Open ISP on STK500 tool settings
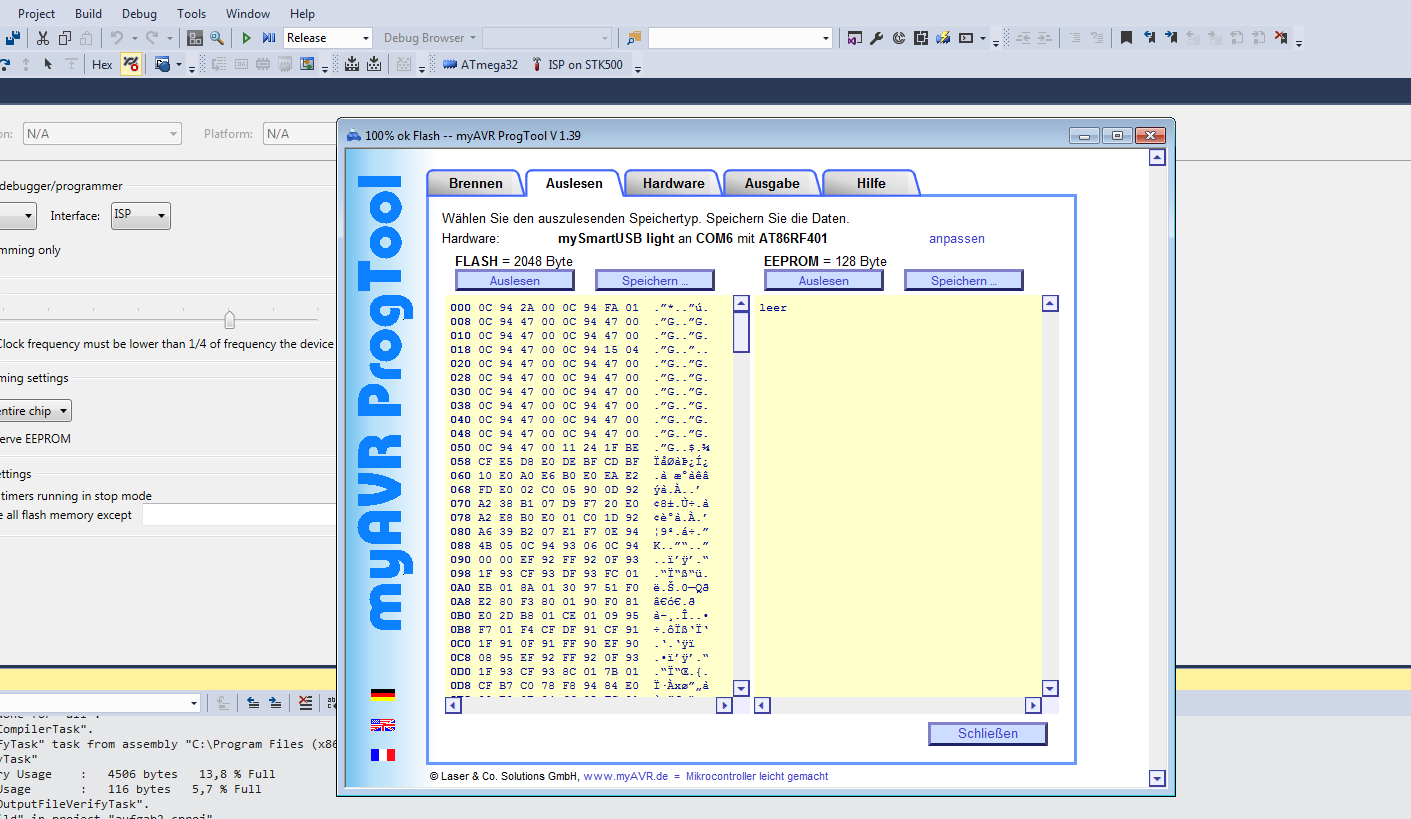Screen dimensions: 1411x819 (x=575, y=64)
